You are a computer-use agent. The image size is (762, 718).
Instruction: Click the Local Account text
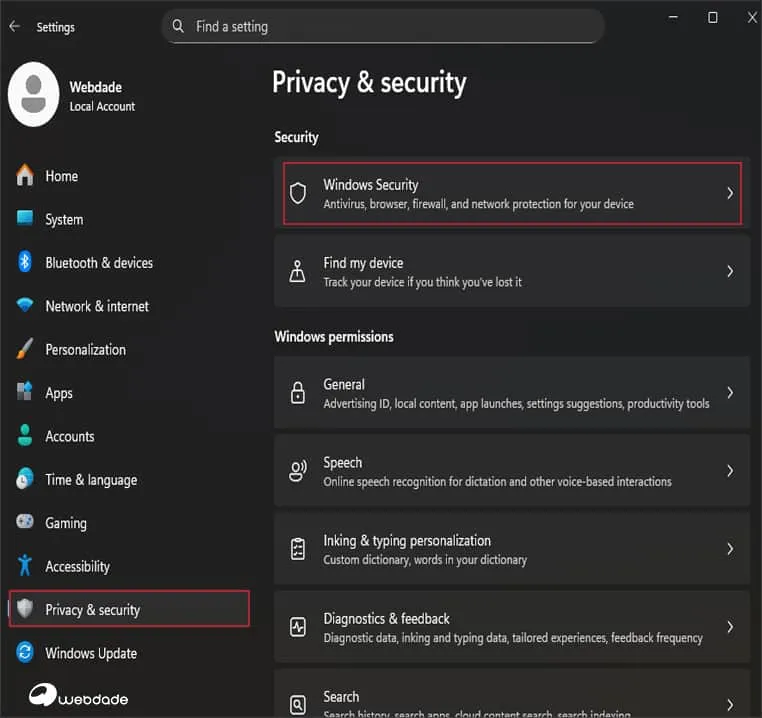(102, 106)
